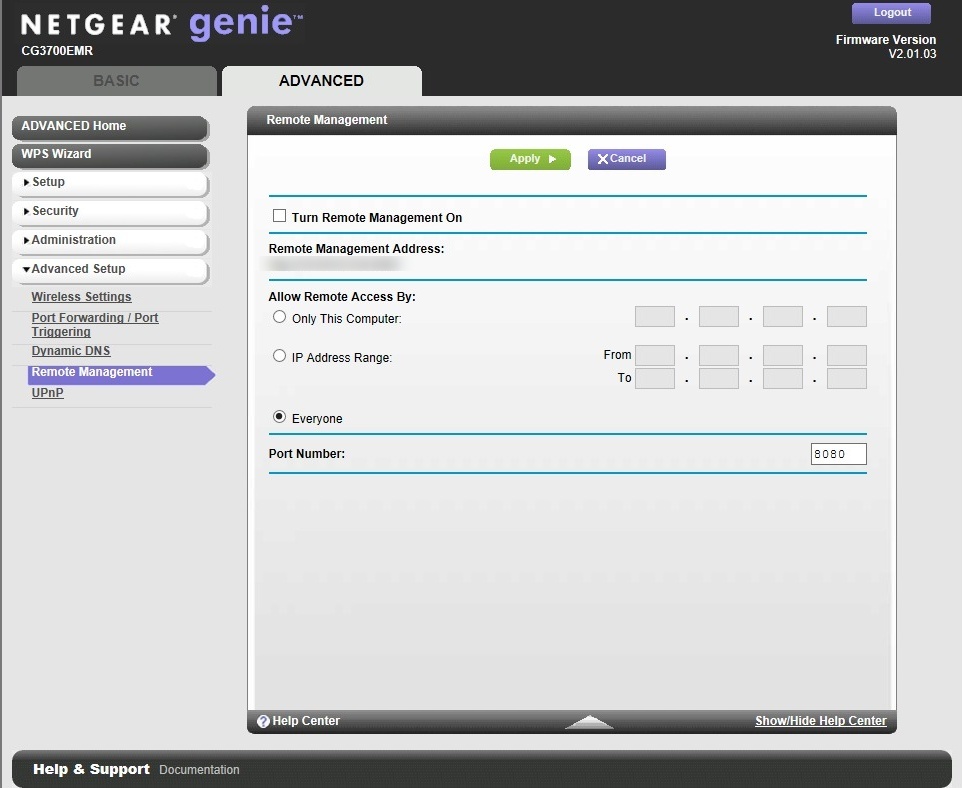
Task: Open the UPnP settings page
Action: pos(47,392)
